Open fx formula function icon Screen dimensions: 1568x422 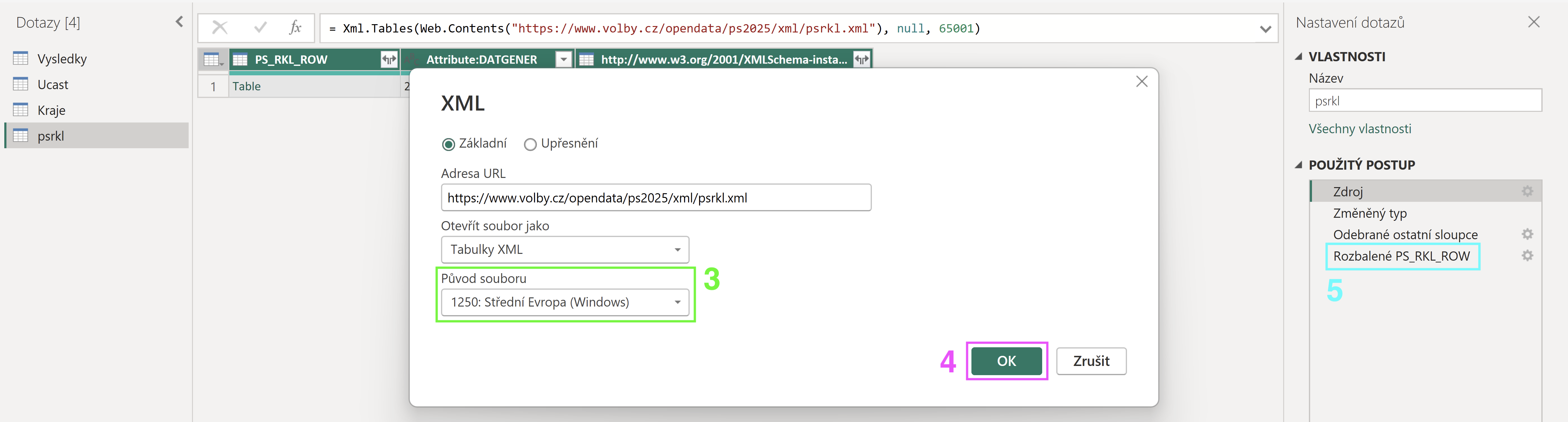295,27
